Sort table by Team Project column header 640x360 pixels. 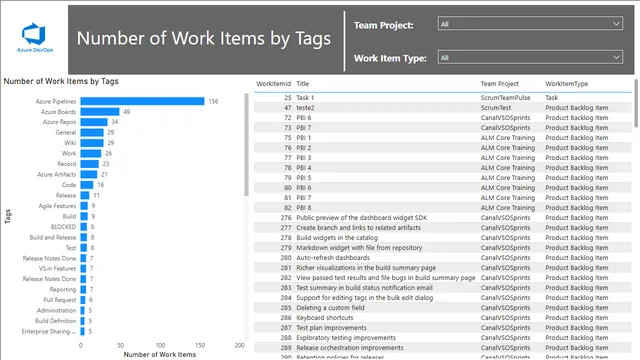click(x=500, y=84)
